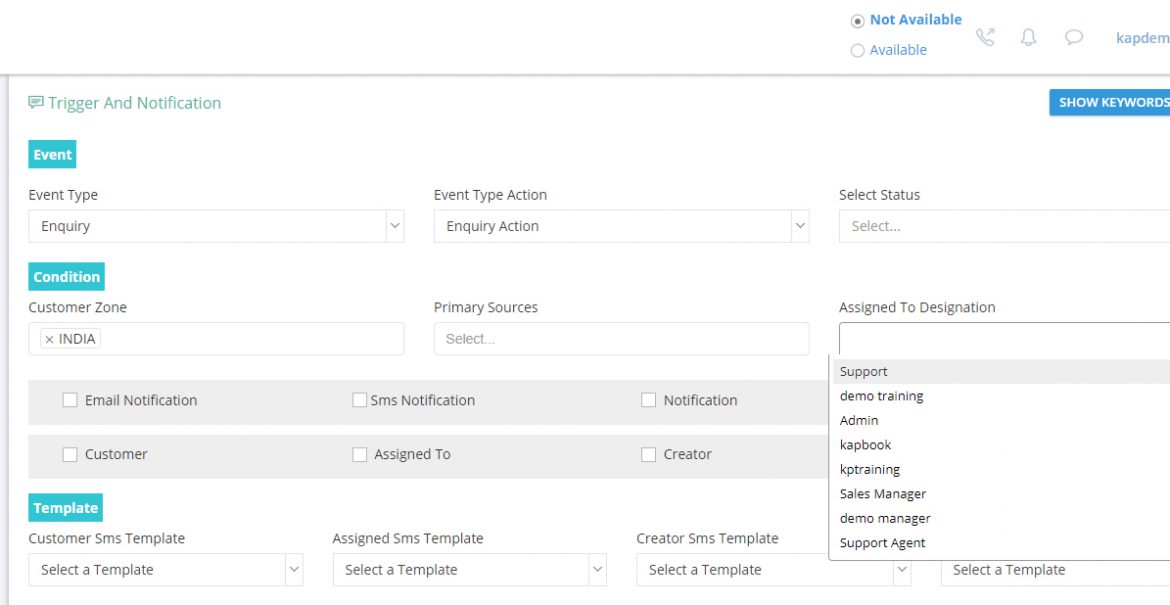1170x605 pixels.
Task: Choose Support Agent from designation list
Action: tap(1001, 543)
